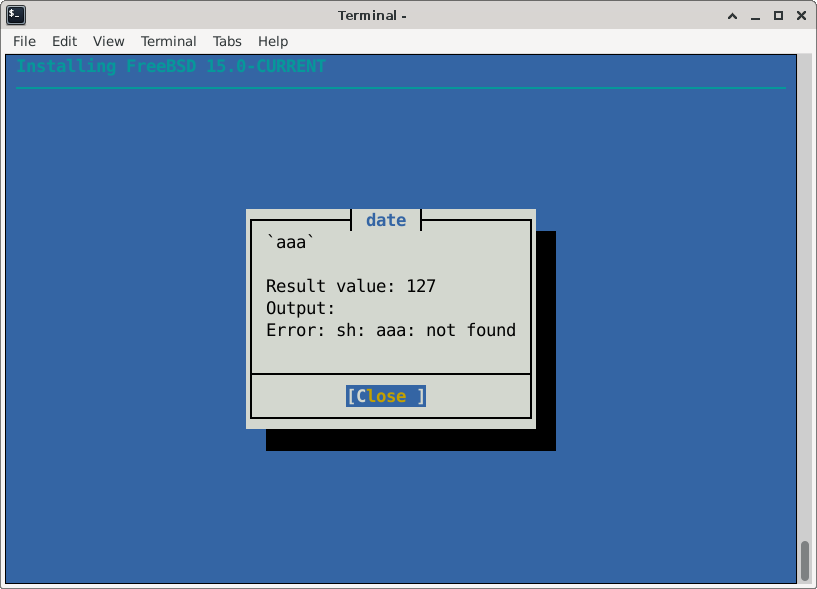
Task: Open the Help menu
Action: [x=273, y=41]
